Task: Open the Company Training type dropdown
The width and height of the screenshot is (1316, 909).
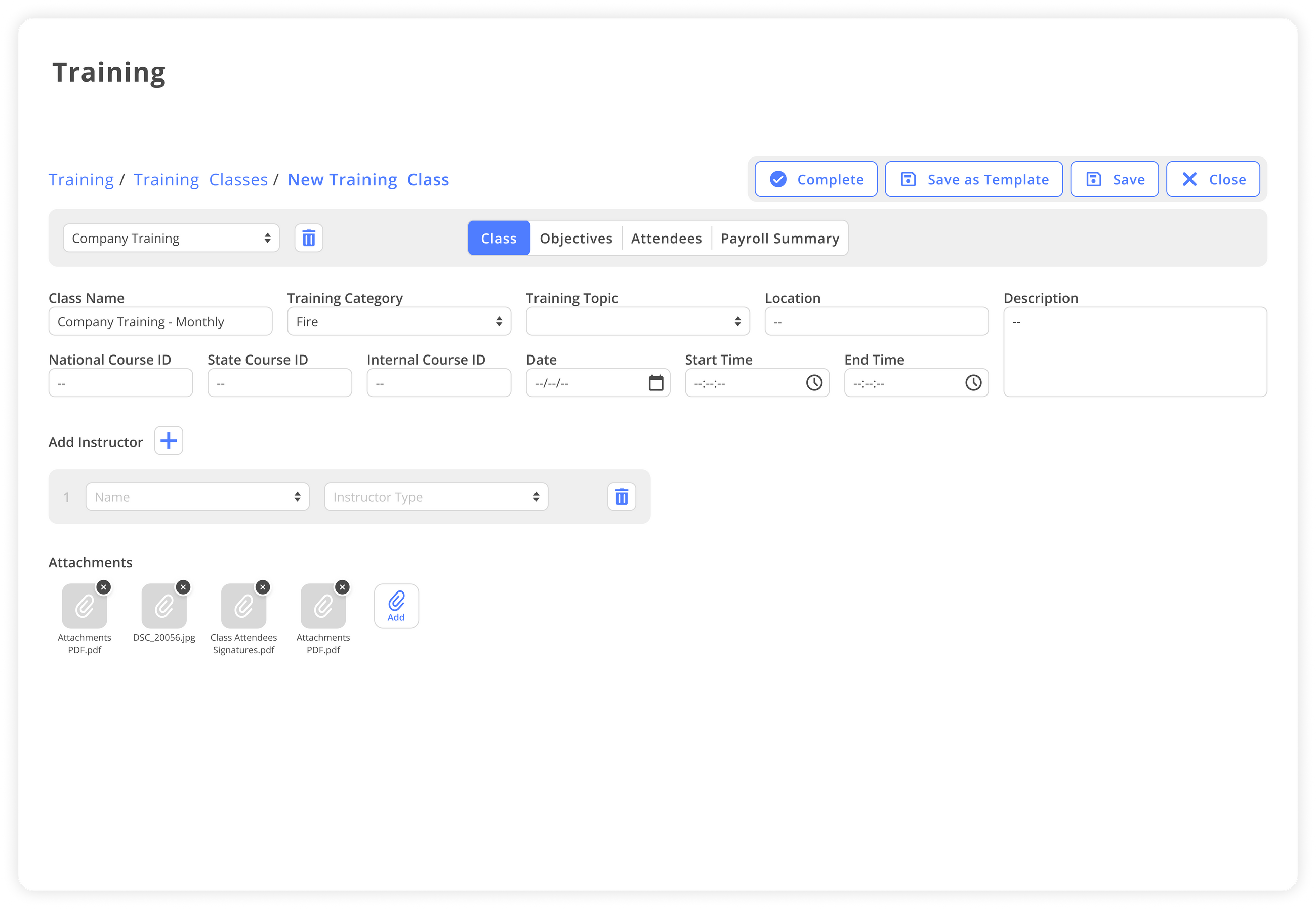Action: pyautogui.click(x=171, y=238)
